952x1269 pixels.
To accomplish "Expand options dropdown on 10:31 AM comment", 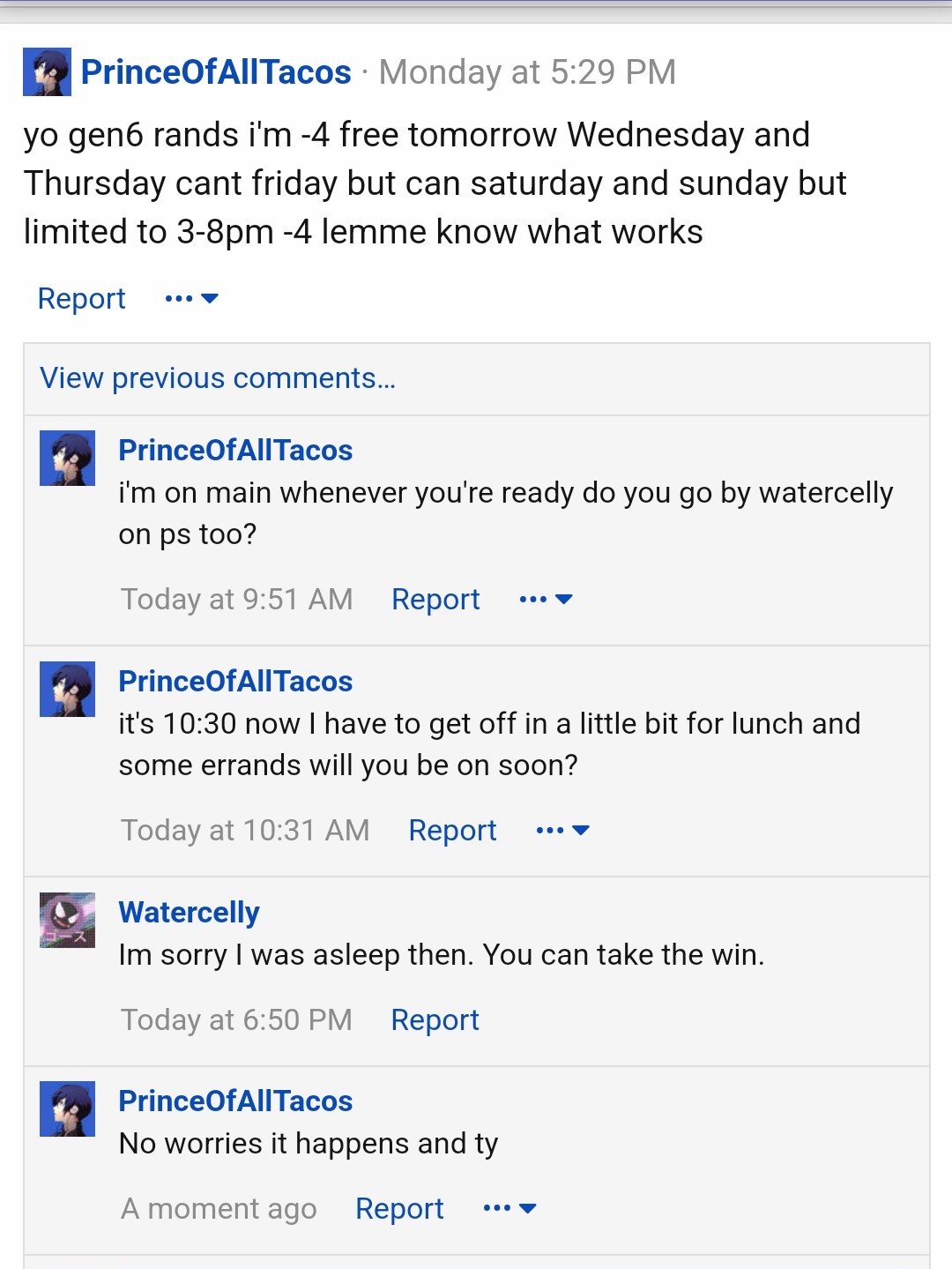I will point(563,831).
